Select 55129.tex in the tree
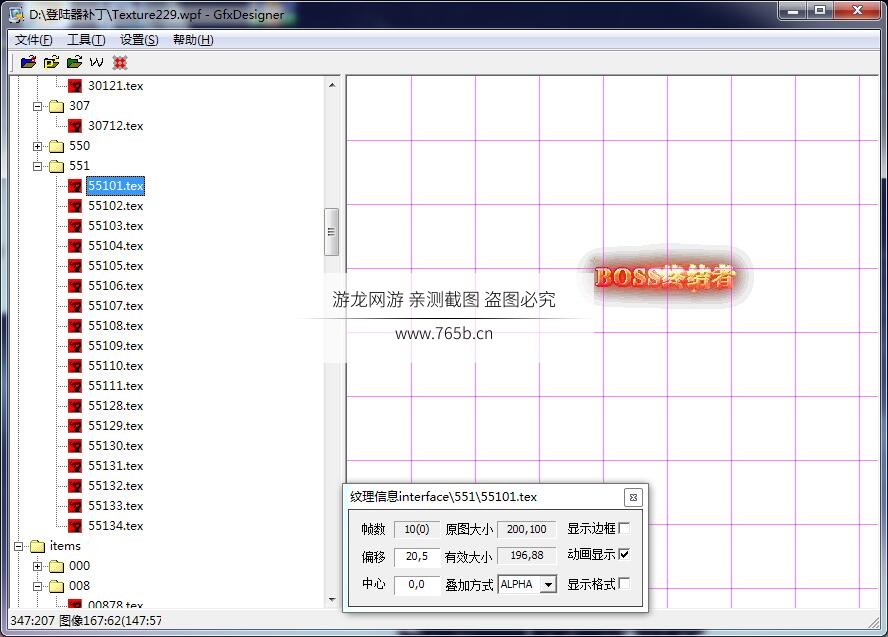The image size is (888, 637). (x=116, y=426)
